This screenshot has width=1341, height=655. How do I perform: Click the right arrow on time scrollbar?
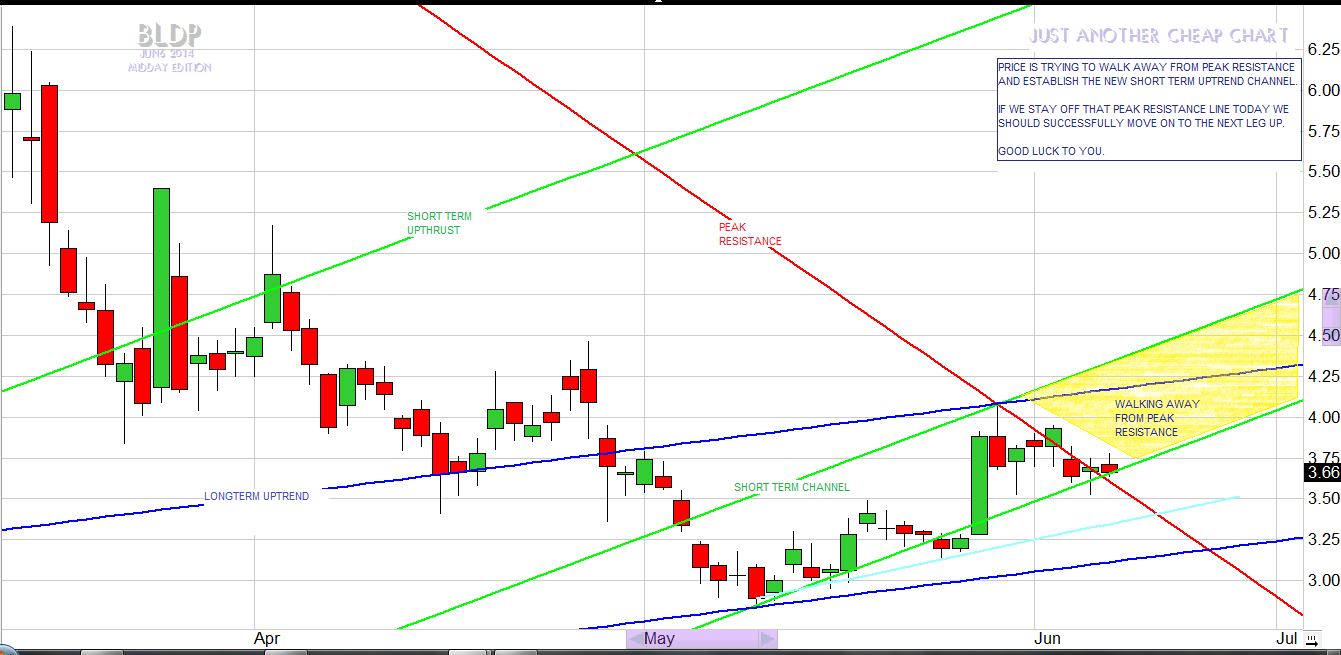[x=768, y=639]
